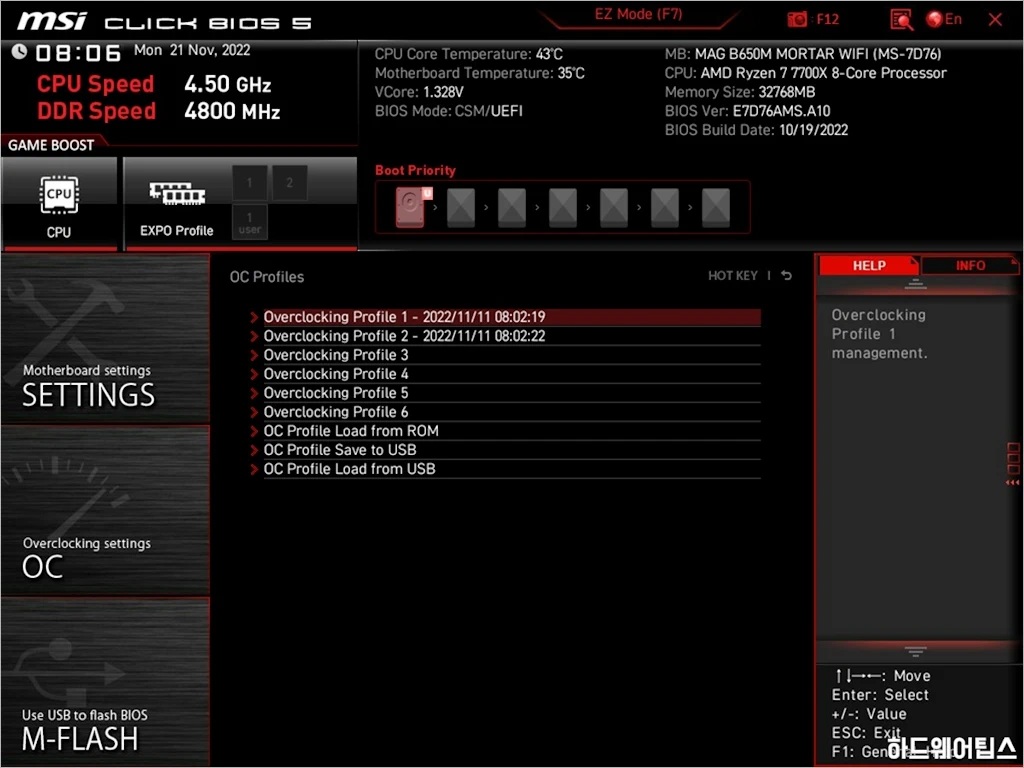Open the BIOS search icon
This screenshot has height=768, width=1024.
pyautogui.click(x=901, y=20)
